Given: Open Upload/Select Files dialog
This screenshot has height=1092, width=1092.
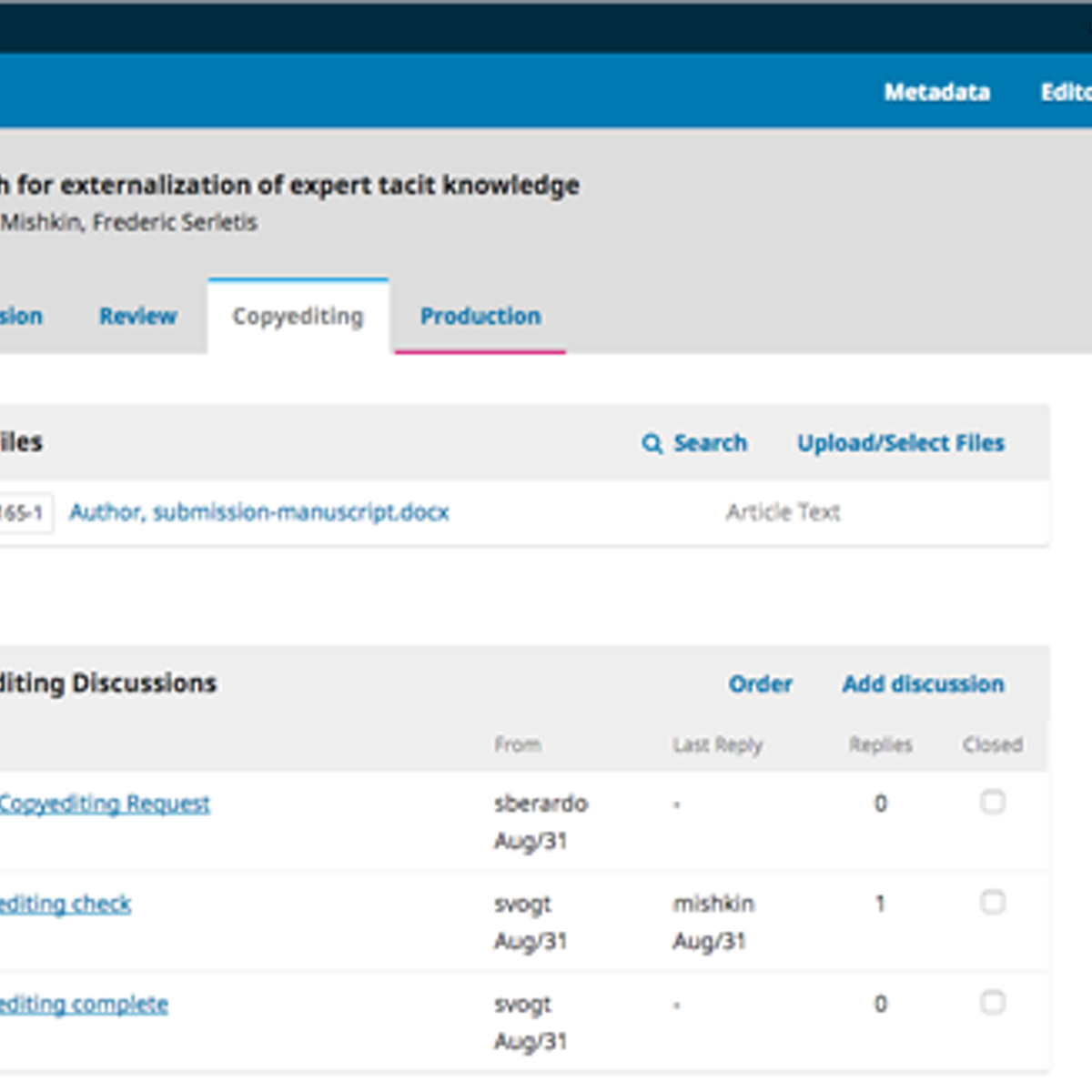Looking at the screenshot, I should click(x=902, y=443).
